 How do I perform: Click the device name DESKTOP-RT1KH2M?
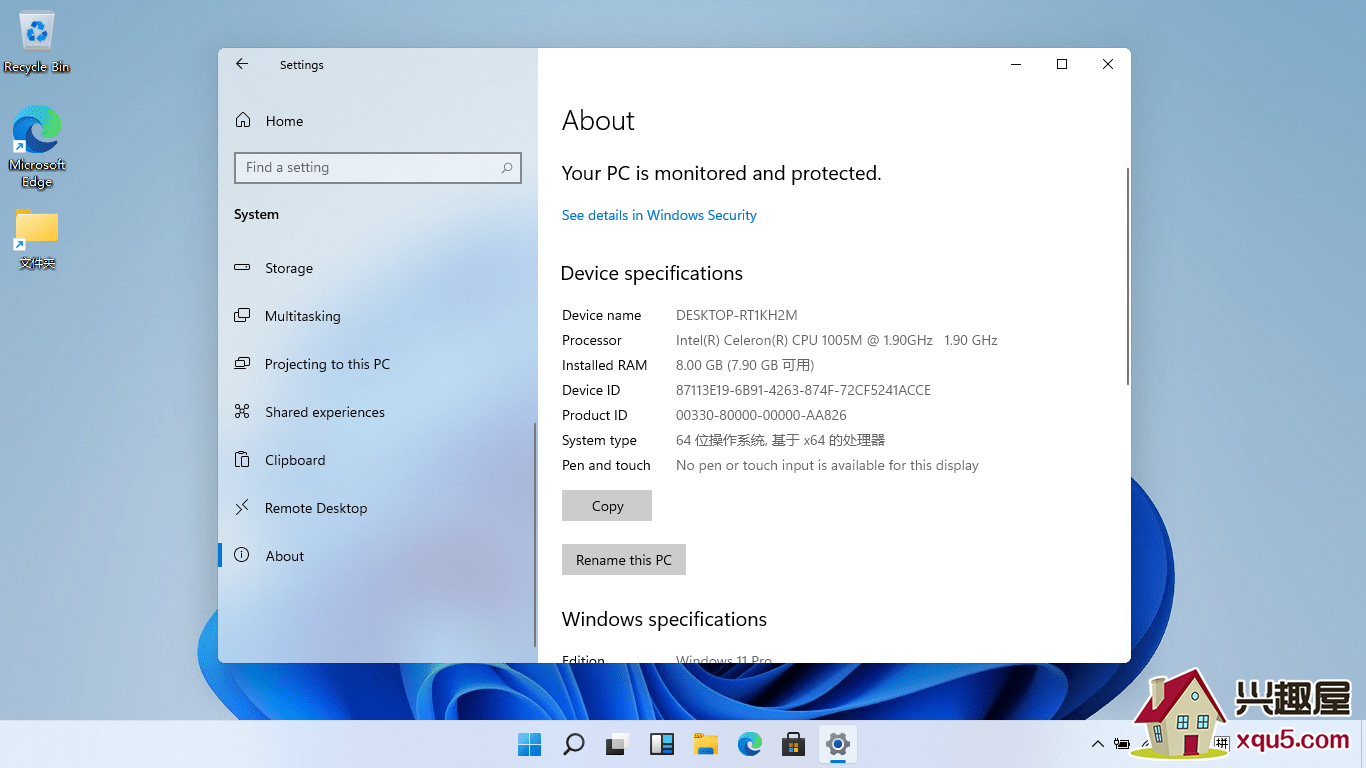click(737, 315)
